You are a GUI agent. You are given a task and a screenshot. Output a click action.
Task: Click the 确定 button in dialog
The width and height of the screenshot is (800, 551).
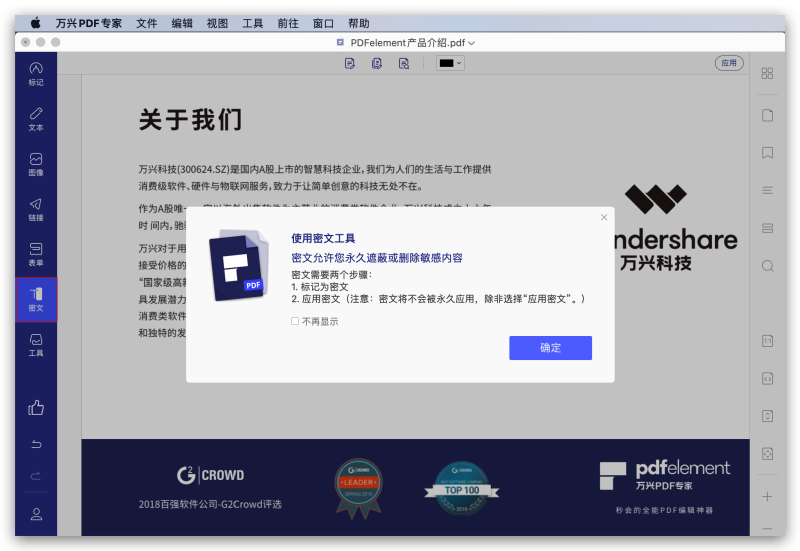pos(550,348)
